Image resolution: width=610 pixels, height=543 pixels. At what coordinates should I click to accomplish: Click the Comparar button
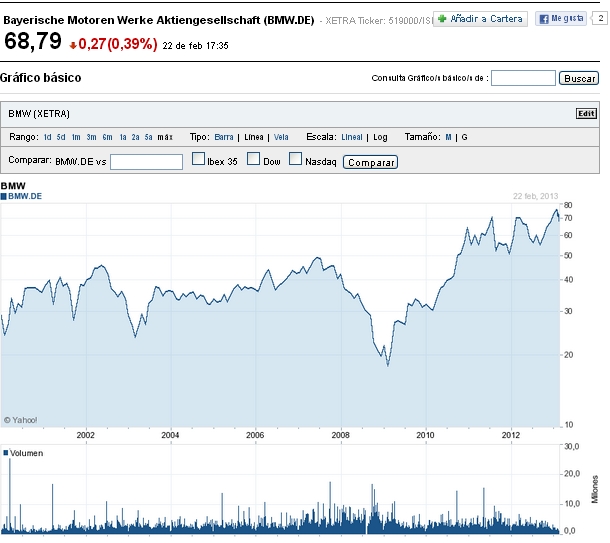(370, 162)
